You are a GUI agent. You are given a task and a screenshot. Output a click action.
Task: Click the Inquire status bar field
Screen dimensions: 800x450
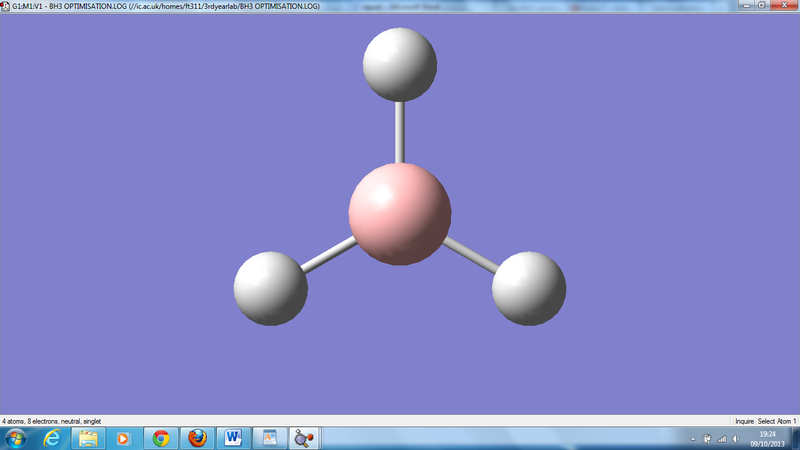(744, 421)
